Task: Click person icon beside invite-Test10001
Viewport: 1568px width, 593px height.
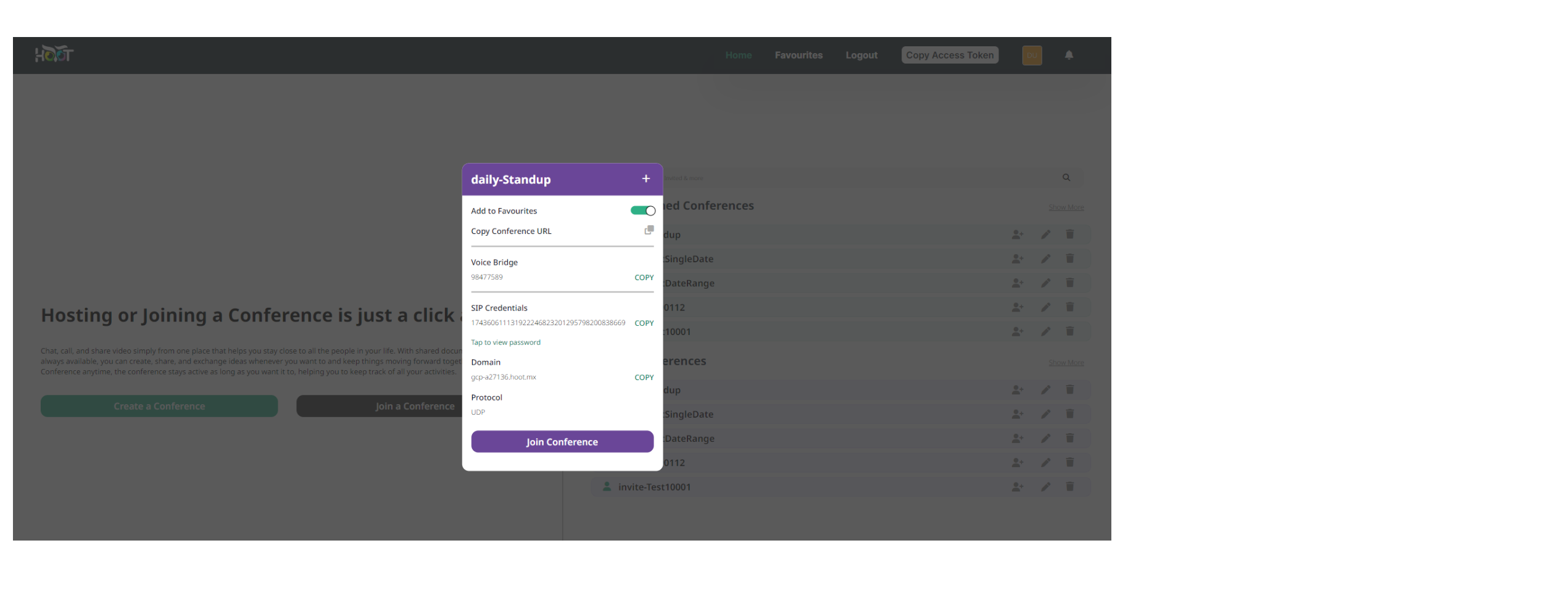Action: (x=607, y=486)
